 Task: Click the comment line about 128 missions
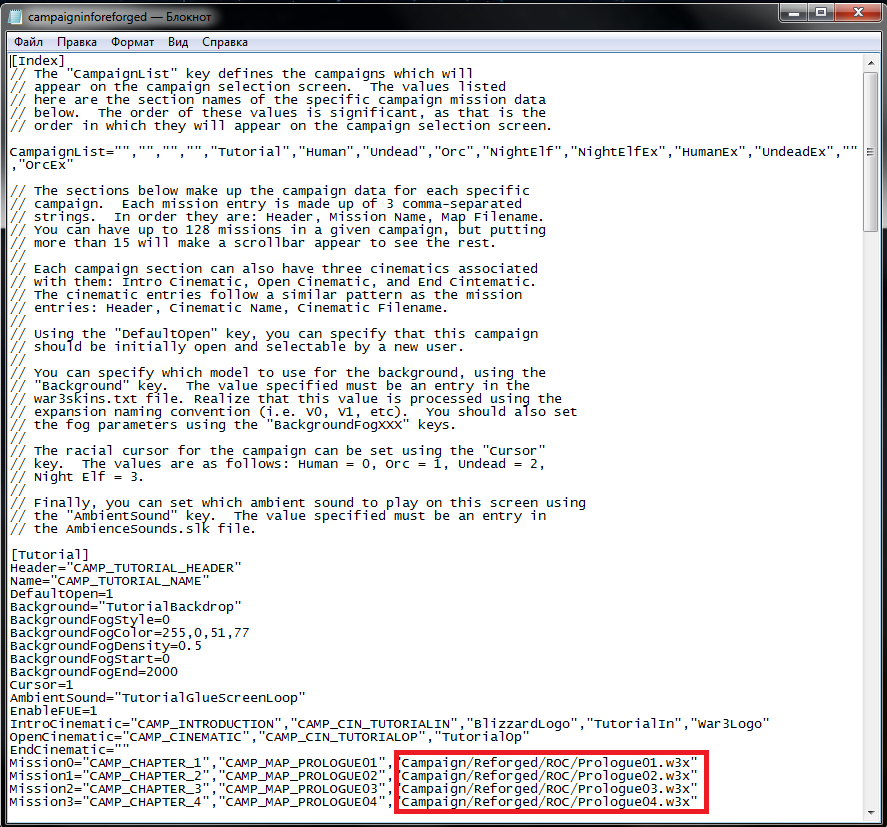pyautogui.click(x=278, y=230)
